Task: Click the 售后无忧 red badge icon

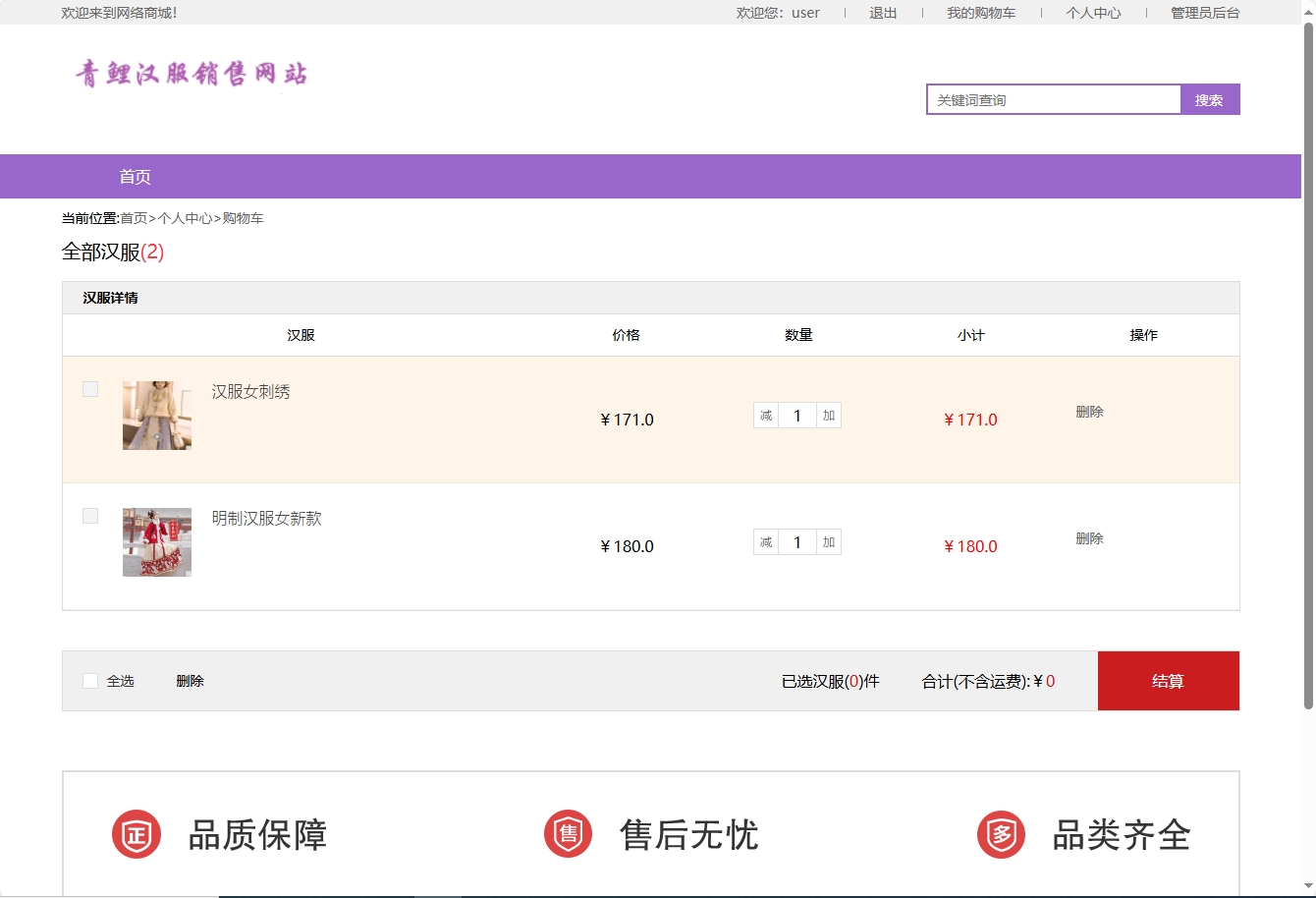Action: point(568,834)
